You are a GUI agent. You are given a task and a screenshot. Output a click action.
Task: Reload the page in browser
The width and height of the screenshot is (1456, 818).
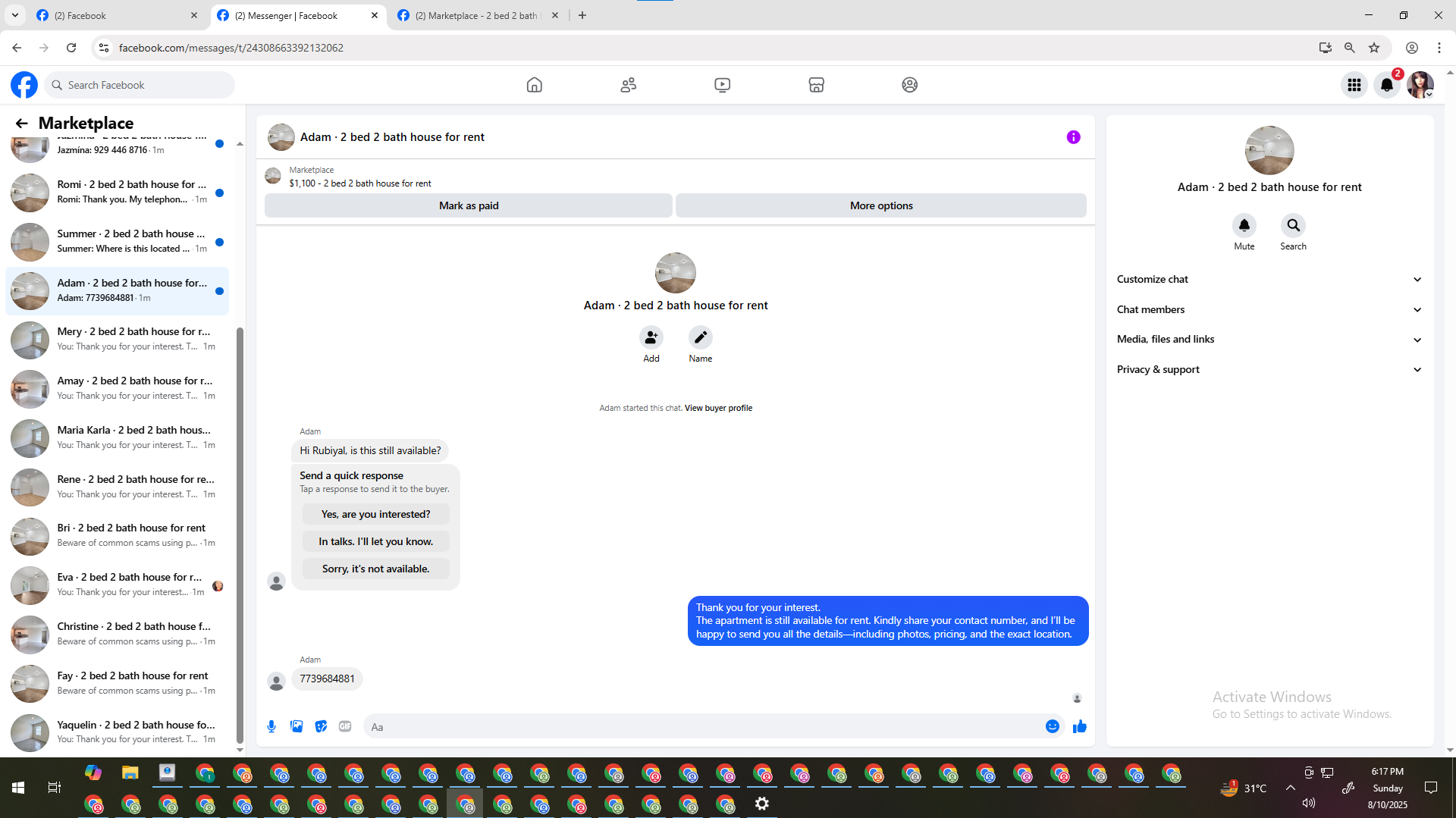coord(71,48)
